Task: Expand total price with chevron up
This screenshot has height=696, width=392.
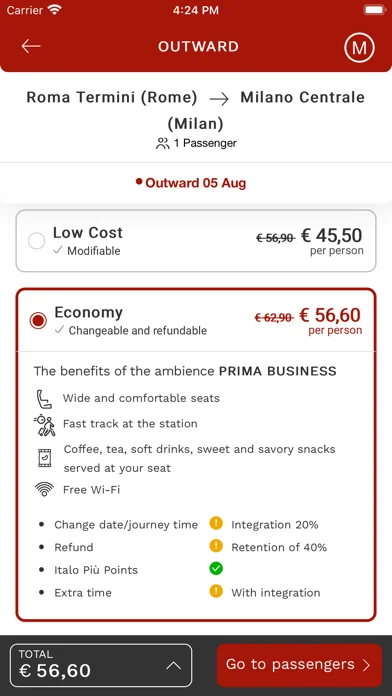Action: 174,665
